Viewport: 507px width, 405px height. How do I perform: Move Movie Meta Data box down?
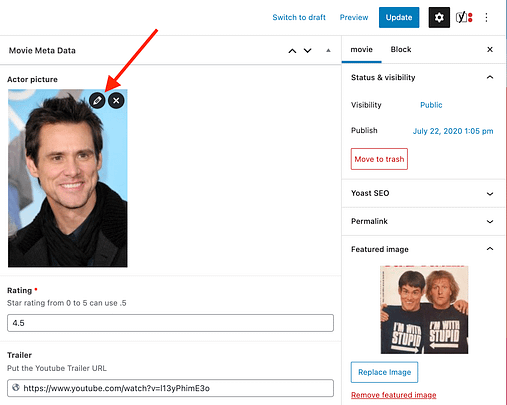coord(308,51)
